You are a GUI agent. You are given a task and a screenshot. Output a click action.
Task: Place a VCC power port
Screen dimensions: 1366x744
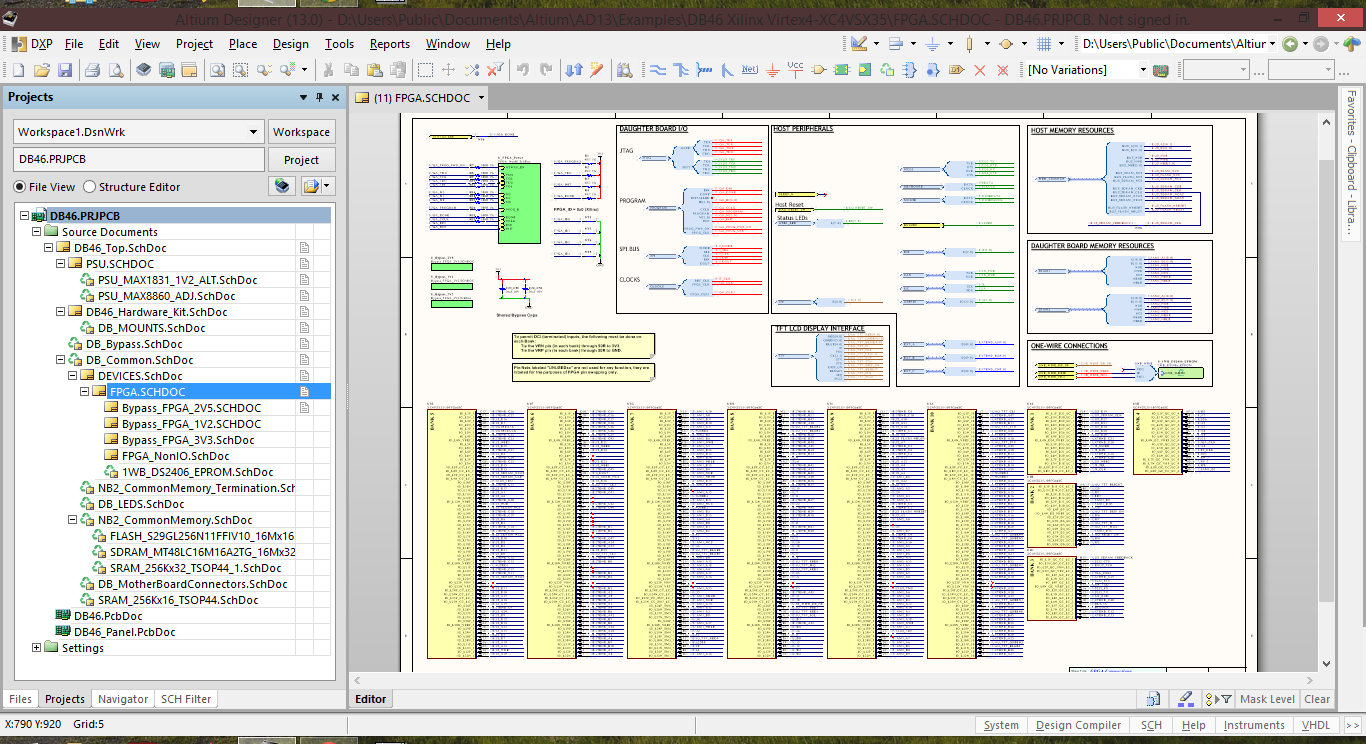click(x=796, y=69)
